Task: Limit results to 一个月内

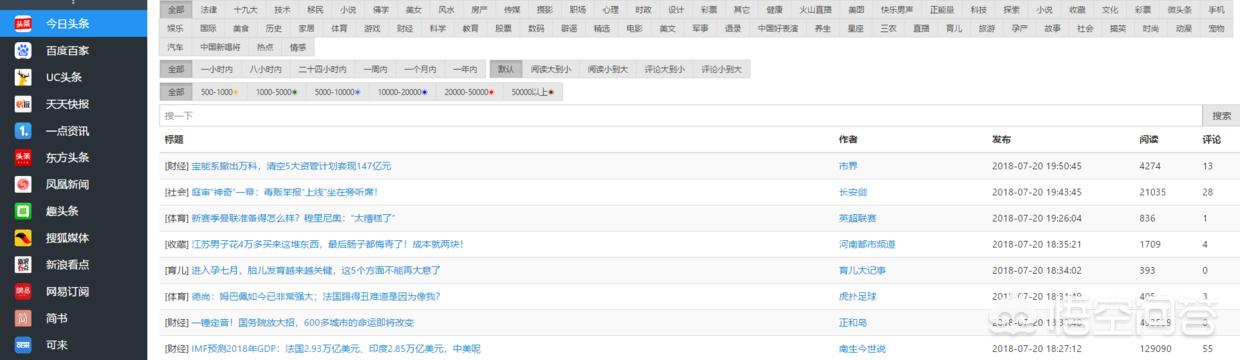Action: coord(420,70)
